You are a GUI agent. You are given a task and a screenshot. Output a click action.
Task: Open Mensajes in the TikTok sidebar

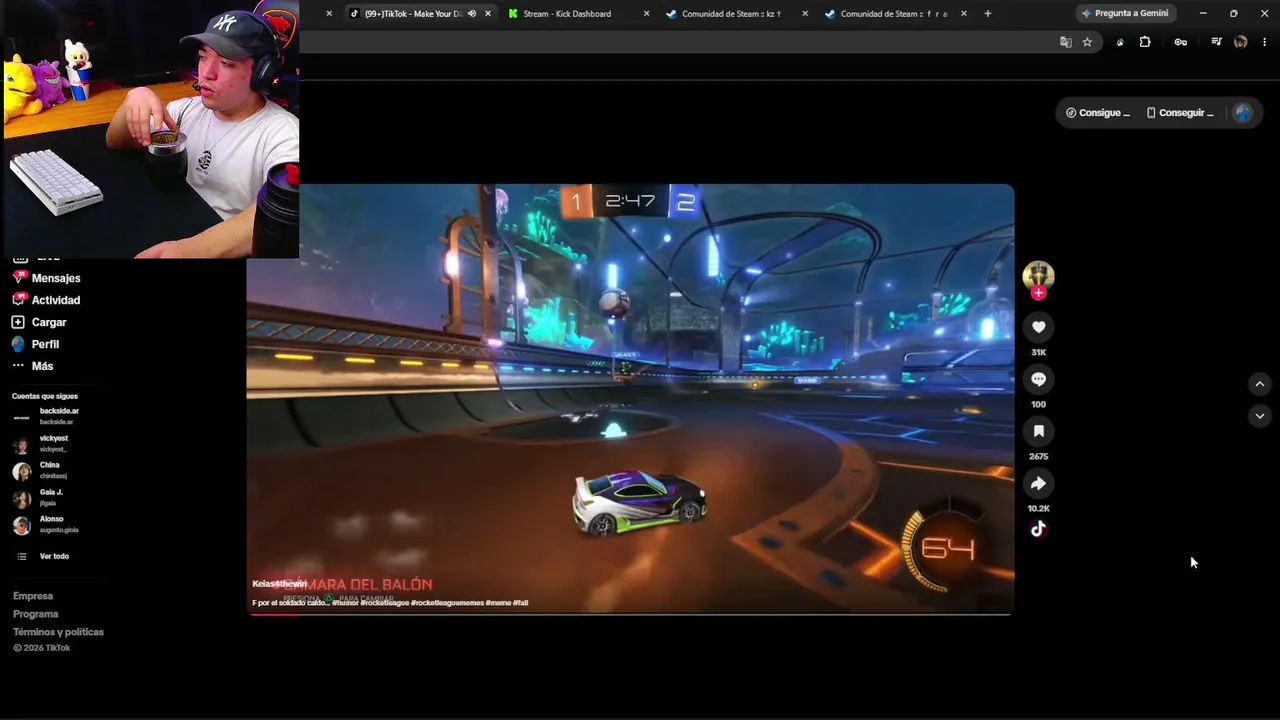click(x=46, y=278)
